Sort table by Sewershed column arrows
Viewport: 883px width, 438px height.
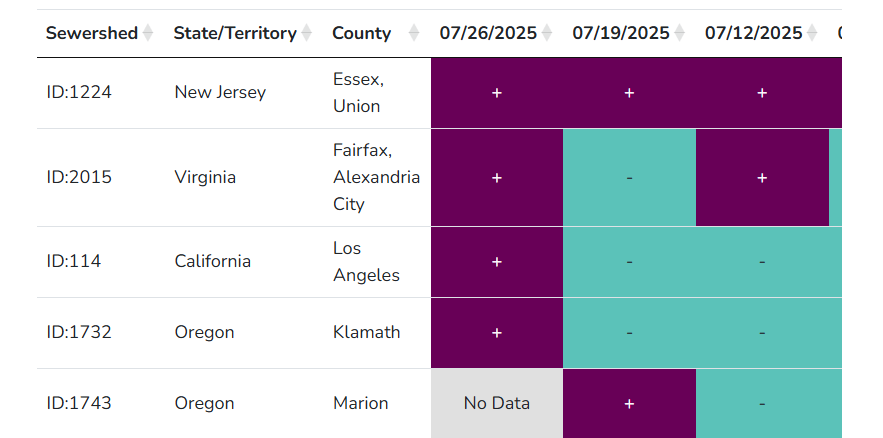[x=148, y=33]
